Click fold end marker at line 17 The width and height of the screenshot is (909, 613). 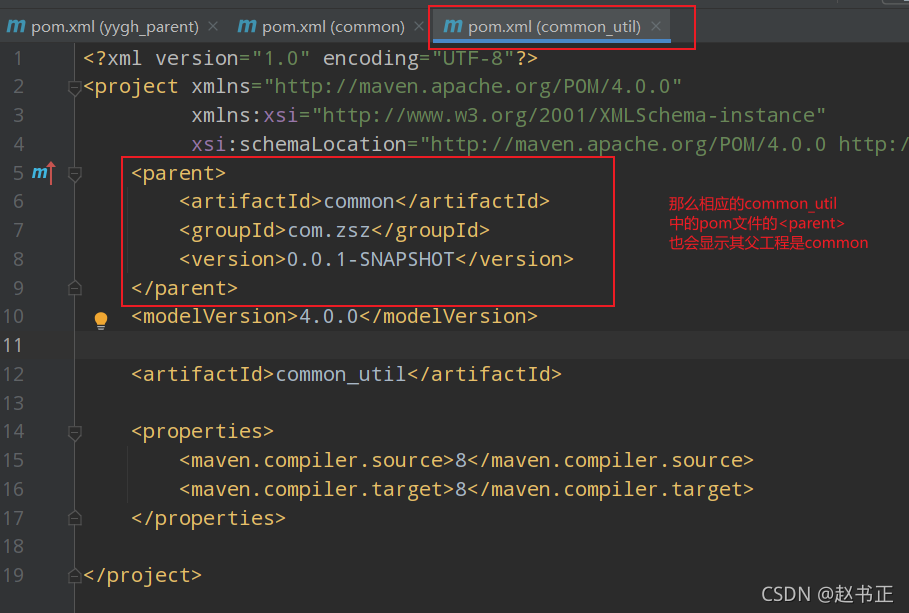pos(74,518)
